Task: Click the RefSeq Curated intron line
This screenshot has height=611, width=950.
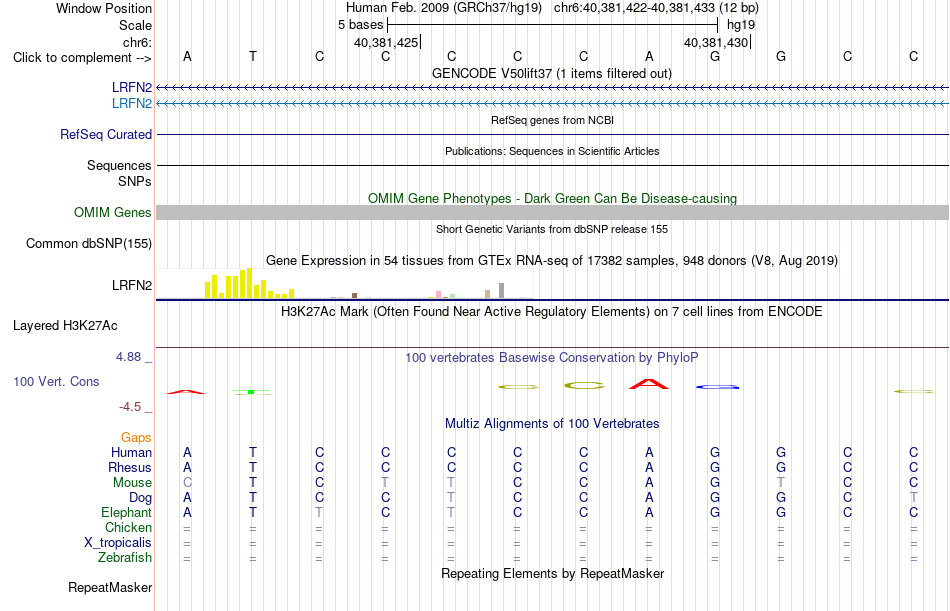Action: click(x=553, y=135)
